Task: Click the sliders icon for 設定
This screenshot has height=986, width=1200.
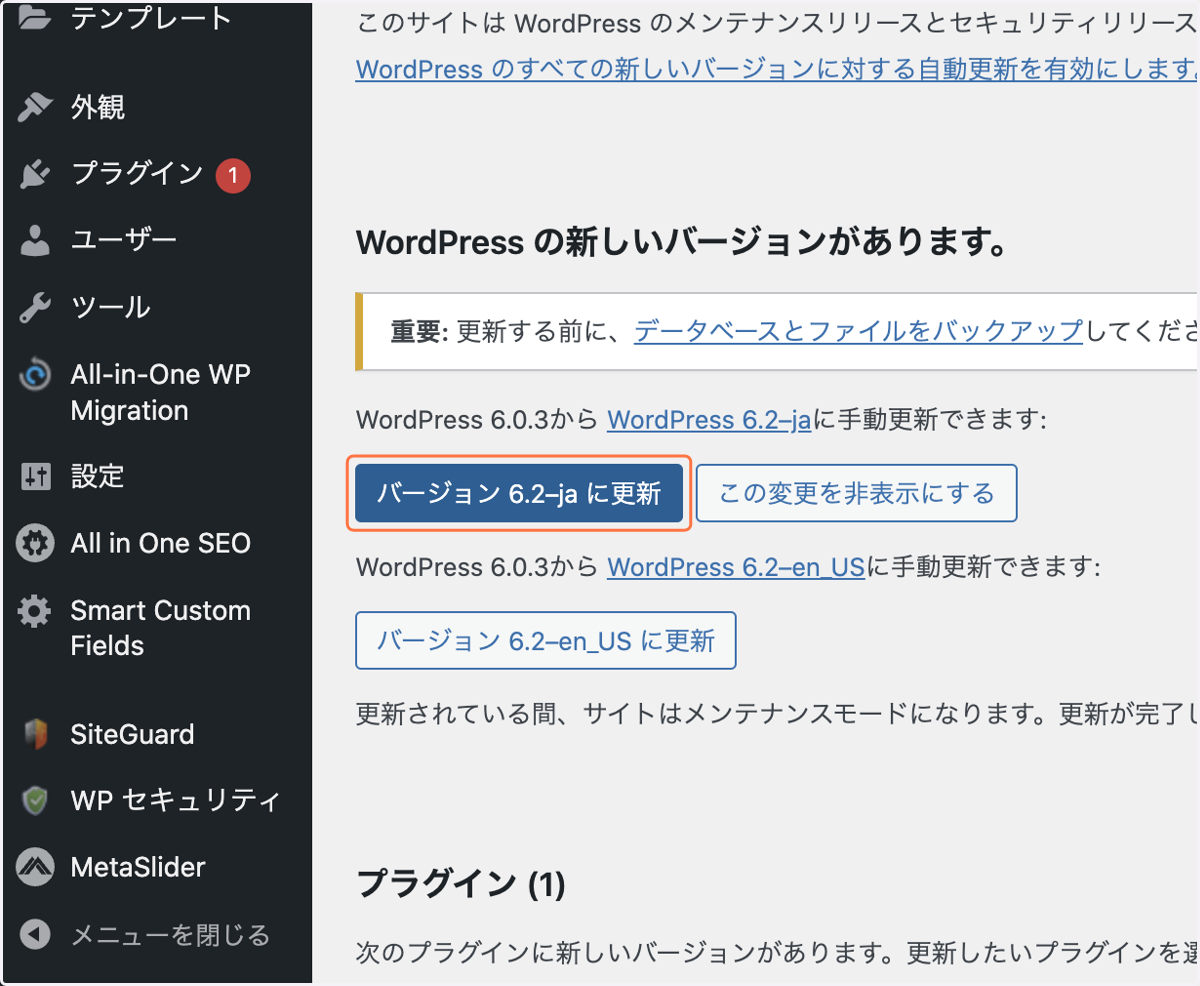Action: [34, 476]
